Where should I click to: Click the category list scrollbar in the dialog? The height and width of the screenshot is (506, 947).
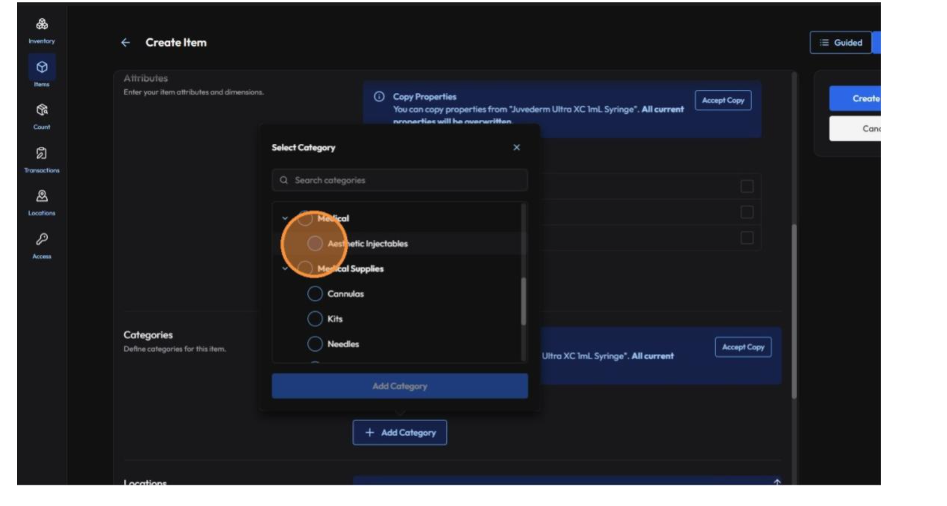tap(523, 302)
